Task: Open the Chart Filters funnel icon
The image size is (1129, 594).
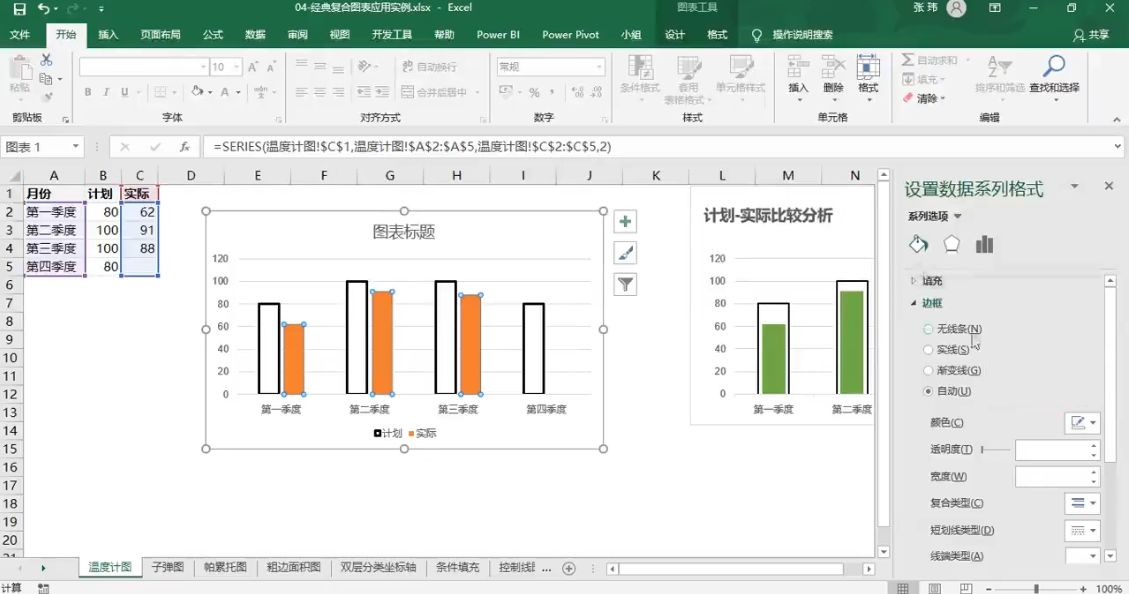Action: pos(625,284)
